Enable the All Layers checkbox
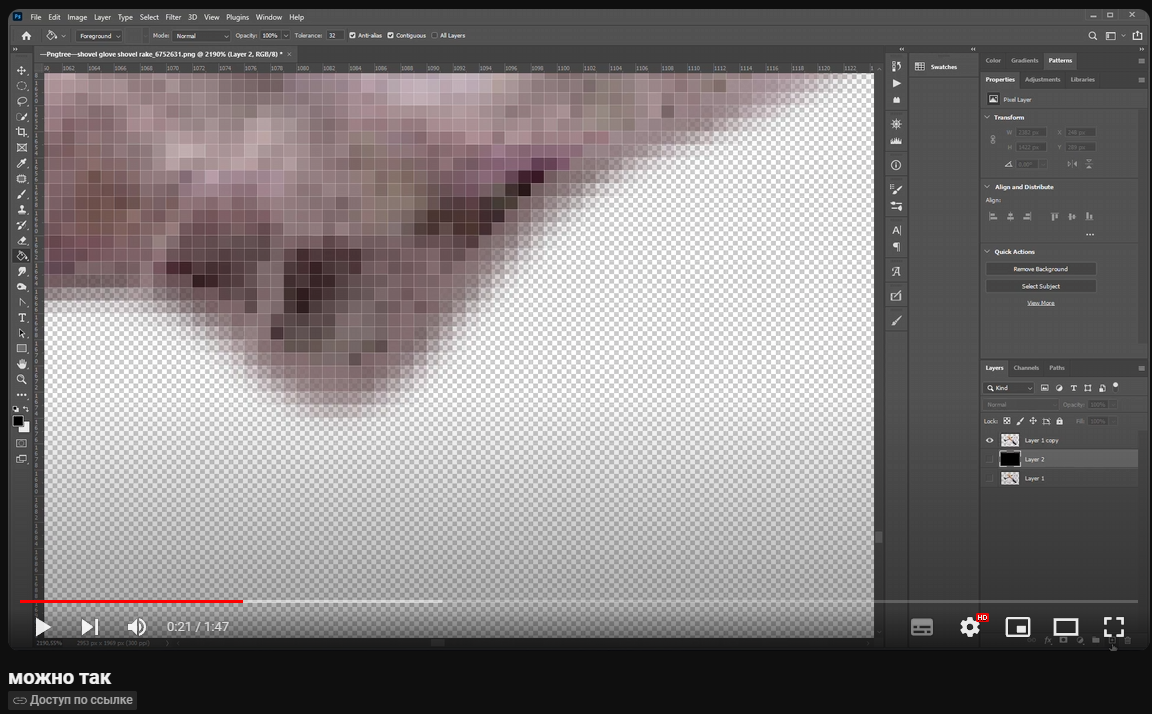 (434, 35)
